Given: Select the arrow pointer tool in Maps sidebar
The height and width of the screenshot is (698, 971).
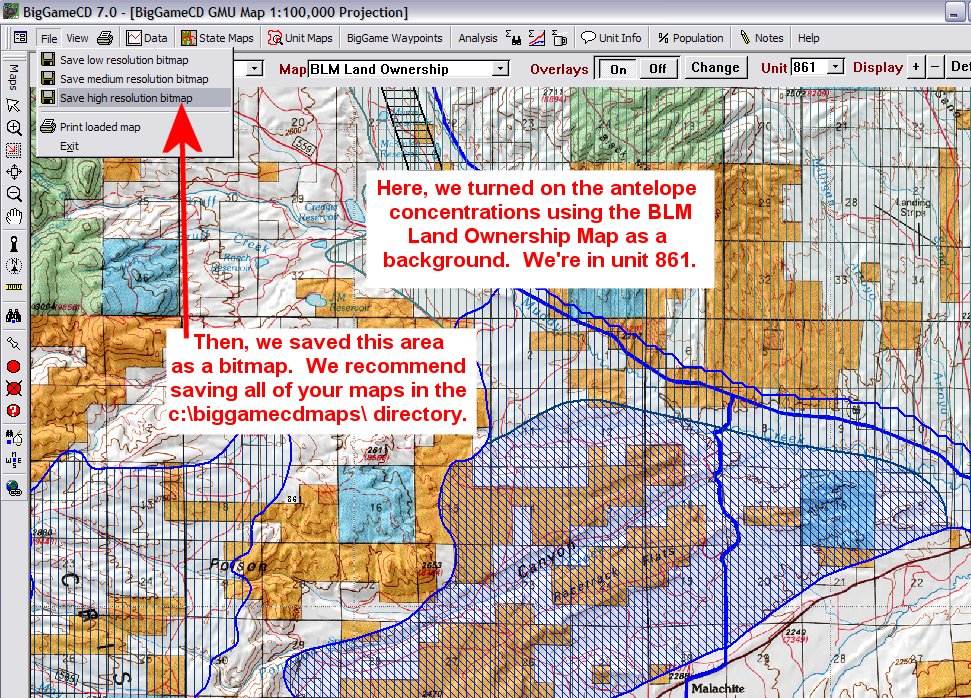Looking at the screenshot, I should click(12, 105).
